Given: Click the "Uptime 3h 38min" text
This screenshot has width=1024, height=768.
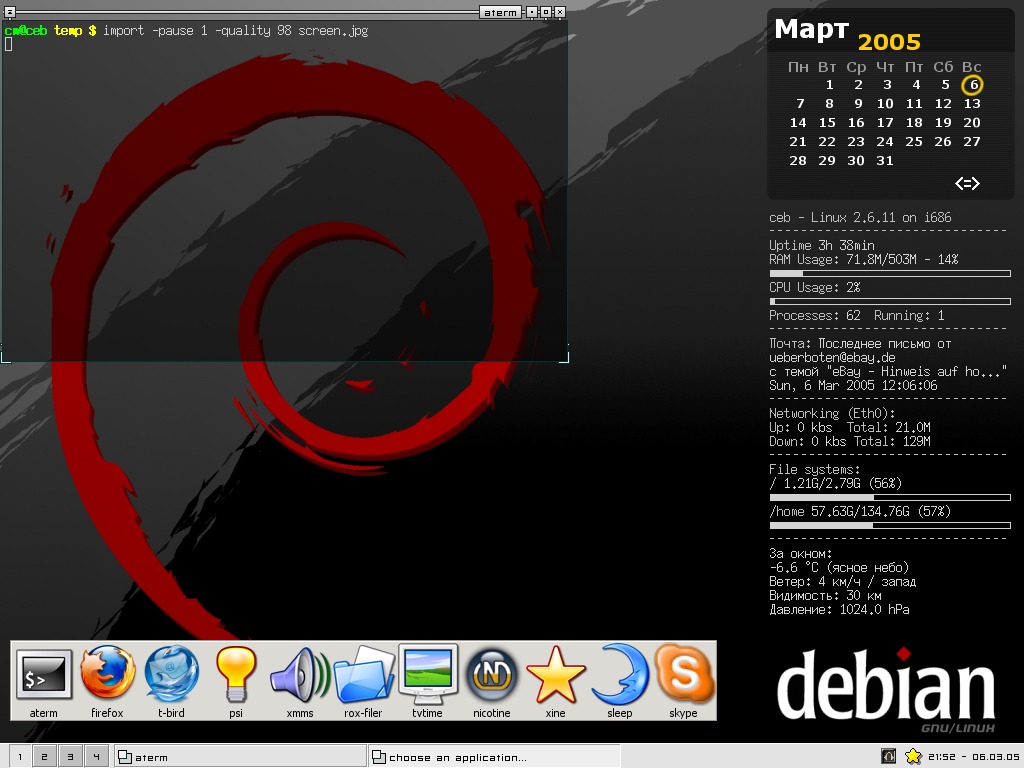Looking at the screenshot, I should coord(822,246).
